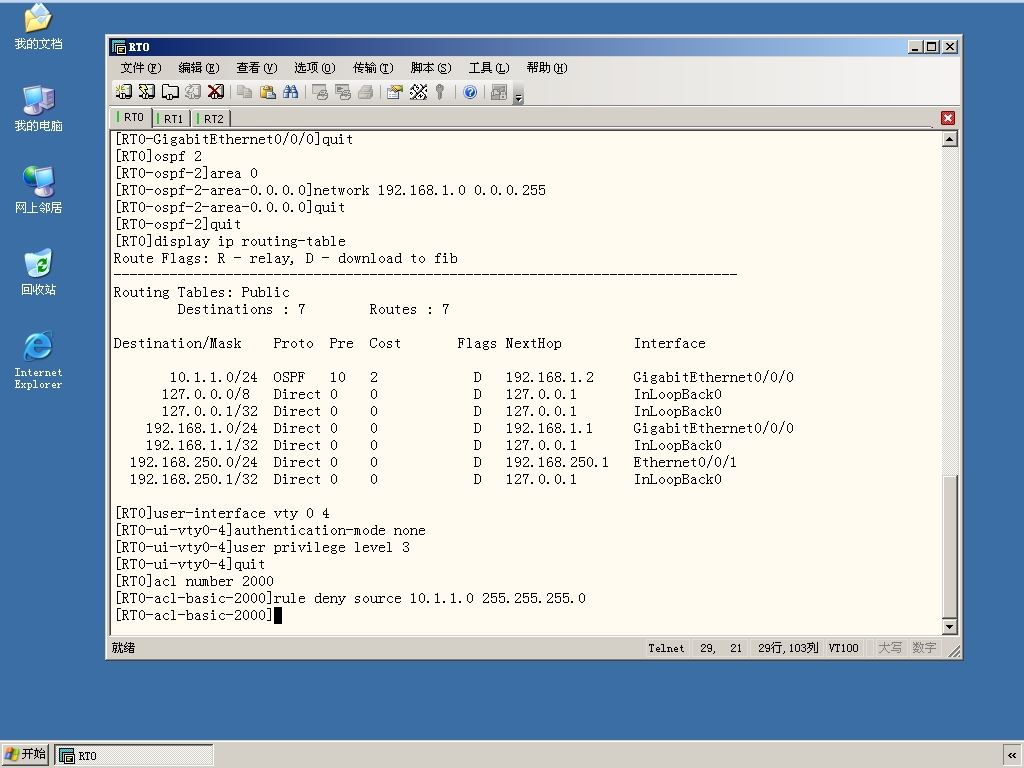The image size is (1024, 768).
Task: Click the window resize grip corner
Action: pyautogui.click(x=954, y=651)
